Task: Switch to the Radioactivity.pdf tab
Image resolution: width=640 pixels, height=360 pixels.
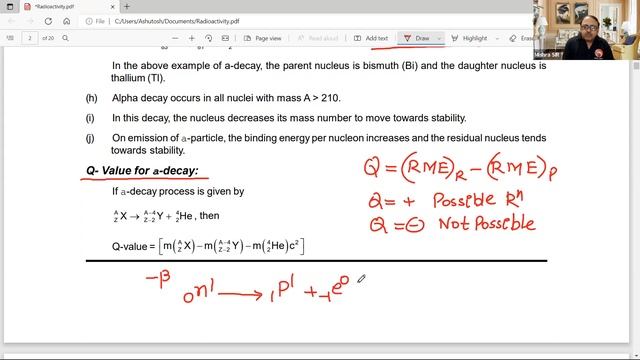Action: coord(69,7)
